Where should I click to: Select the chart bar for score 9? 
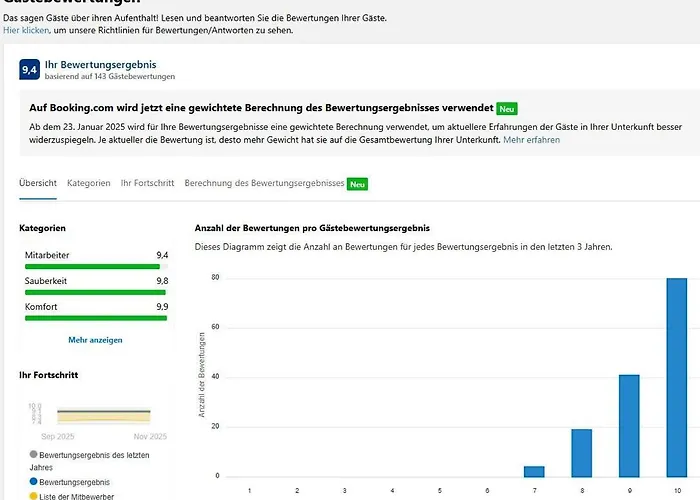[629, 426]
